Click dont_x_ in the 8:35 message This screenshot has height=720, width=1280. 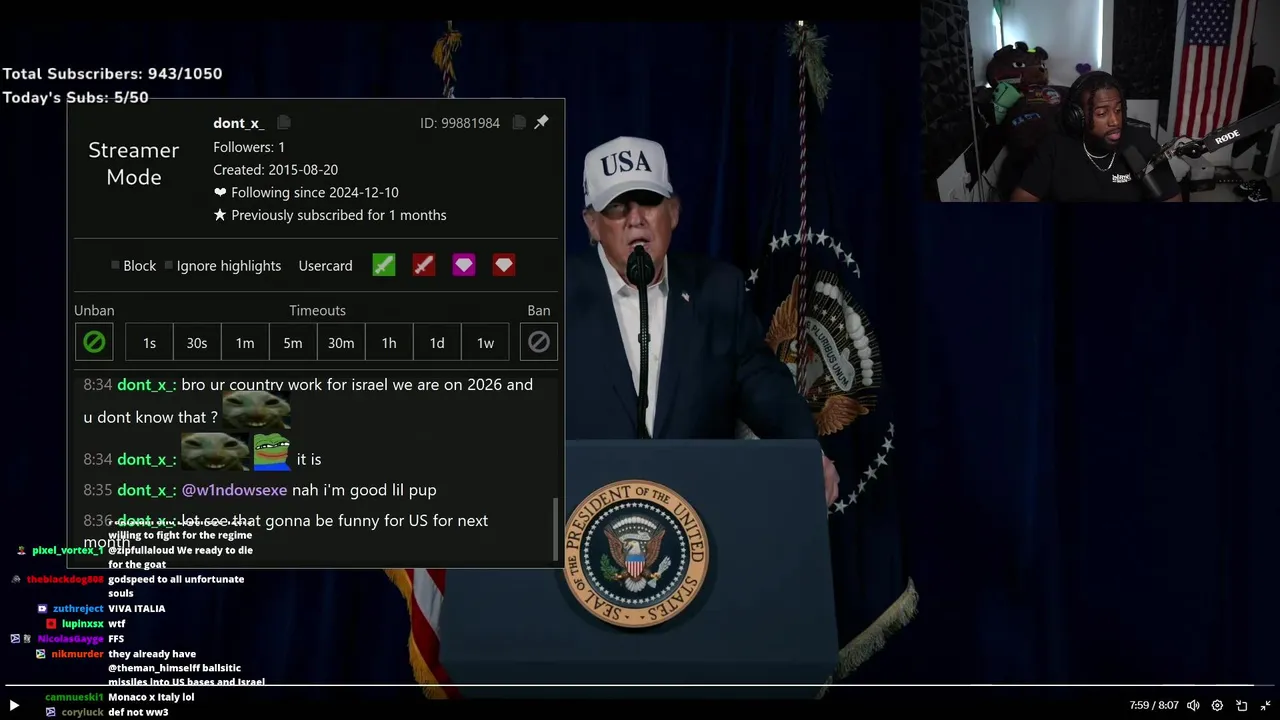click(x=146, y=490)
